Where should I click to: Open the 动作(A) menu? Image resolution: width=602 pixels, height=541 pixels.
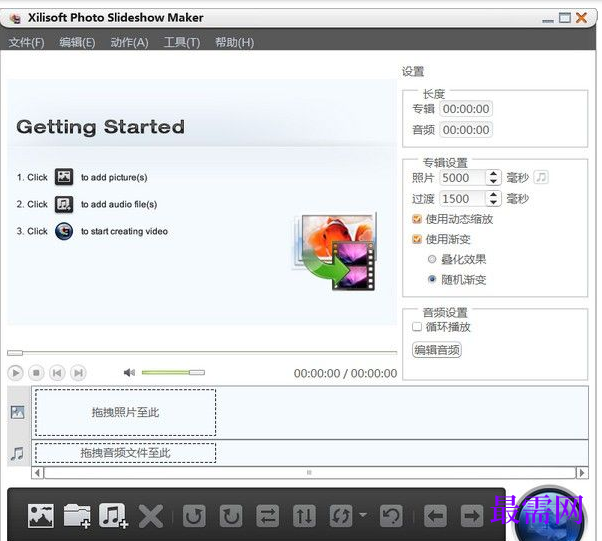click(129, 42)
